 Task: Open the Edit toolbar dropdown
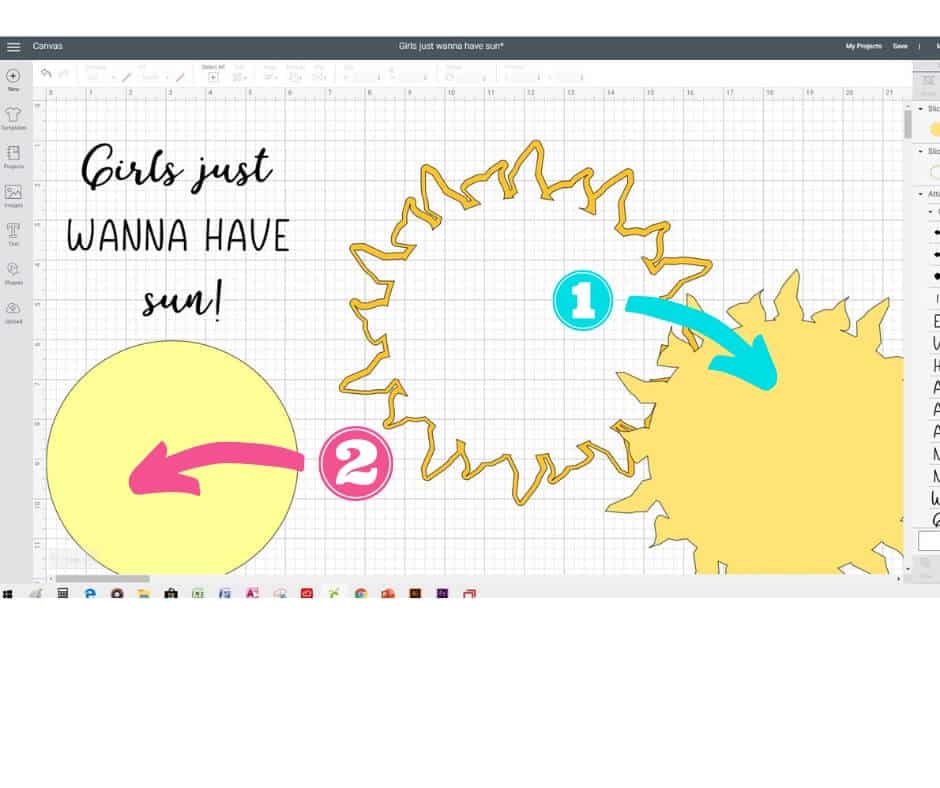coord(240,77)
